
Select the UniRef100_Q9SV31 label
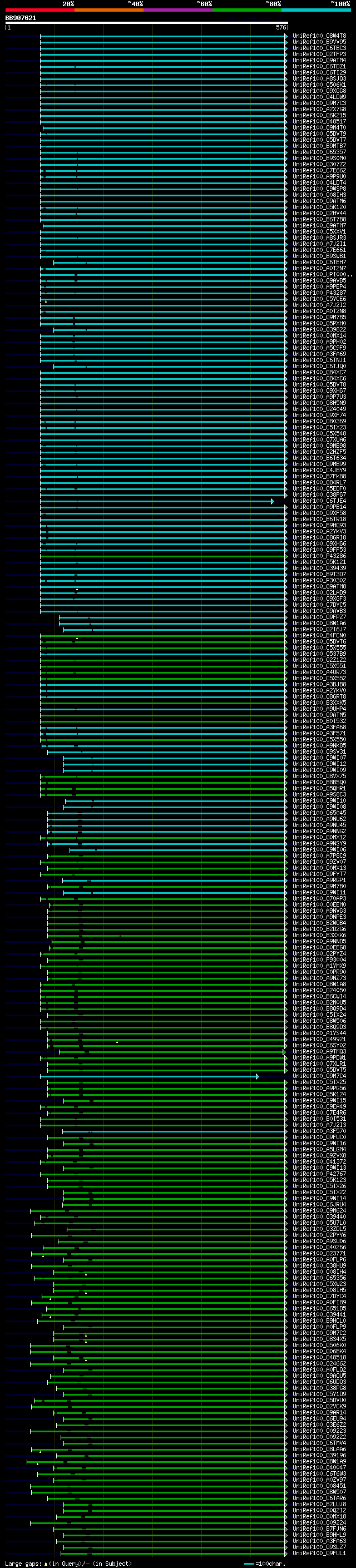point(319,752)
